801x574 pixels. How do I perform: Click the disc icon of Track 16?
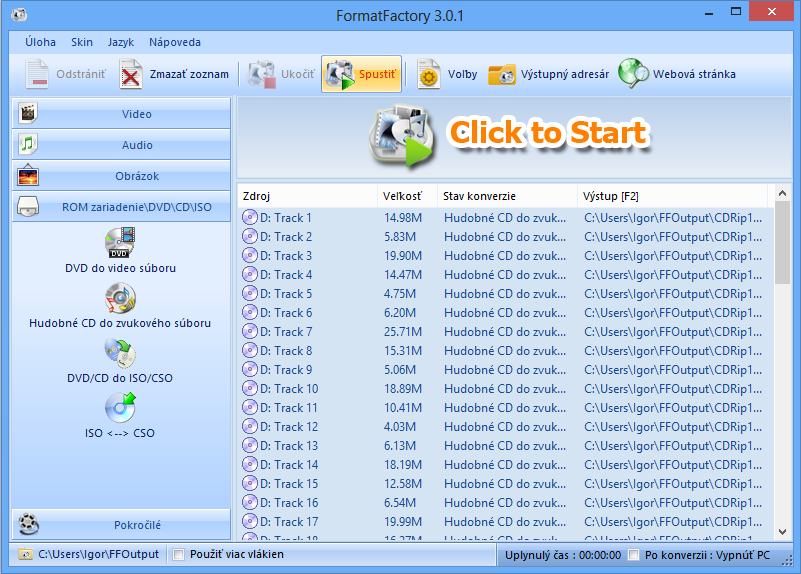[x=250, y=503]
